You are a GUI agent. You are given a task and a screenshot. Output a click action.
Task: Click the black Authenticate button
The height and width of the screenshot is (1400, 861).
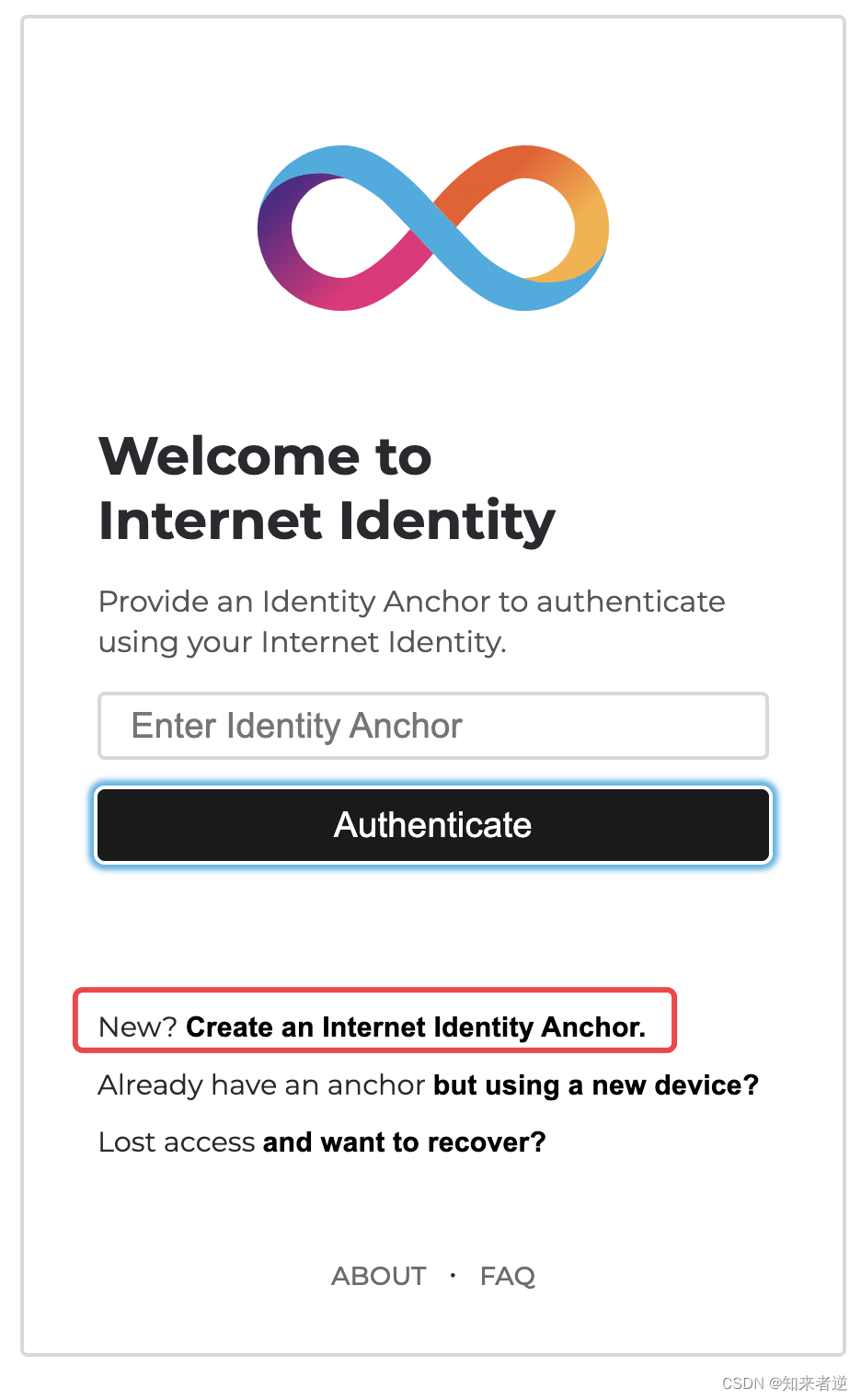[433, 825]
